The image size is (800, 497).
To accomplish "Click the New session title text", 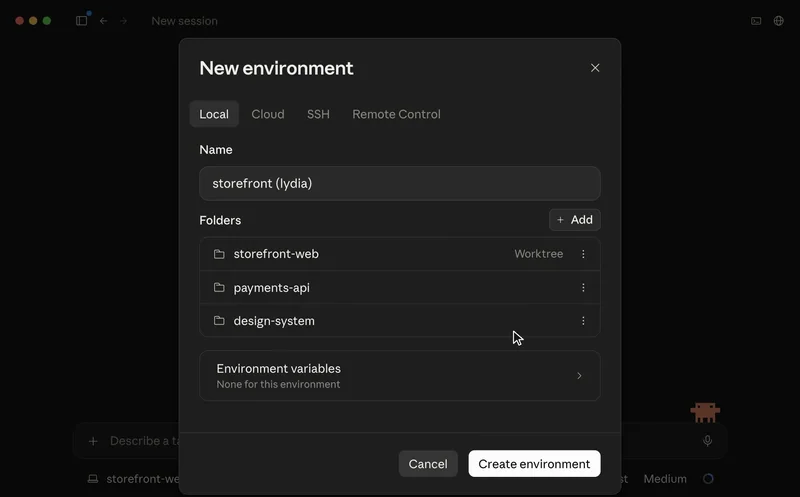I will pos(185,21).
